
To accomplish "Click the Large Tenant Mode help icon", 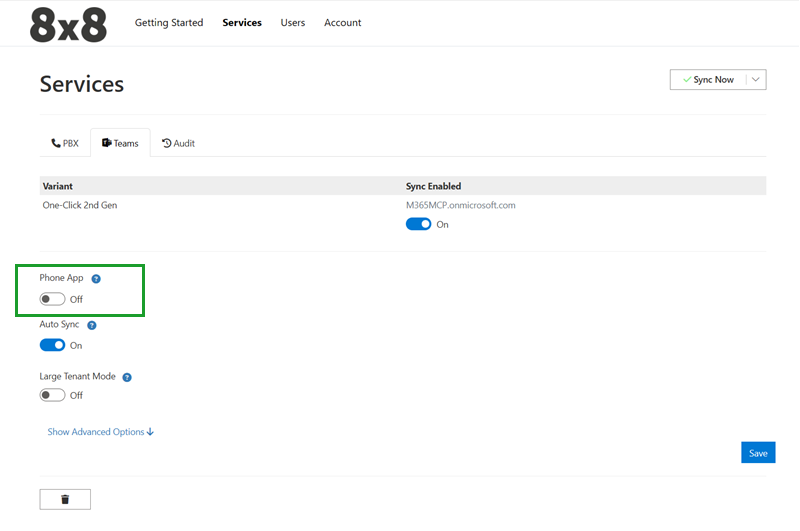I will pos(127,377).
